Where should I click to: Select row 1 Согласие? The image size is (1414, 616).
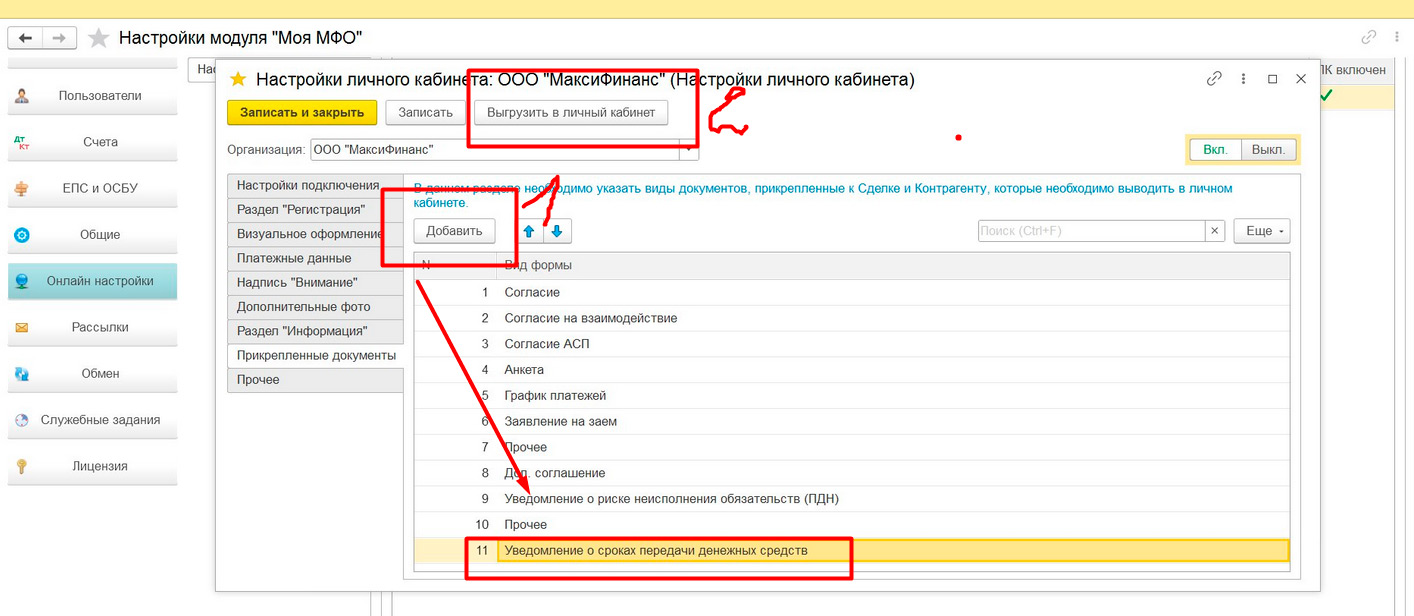(852, 292)
